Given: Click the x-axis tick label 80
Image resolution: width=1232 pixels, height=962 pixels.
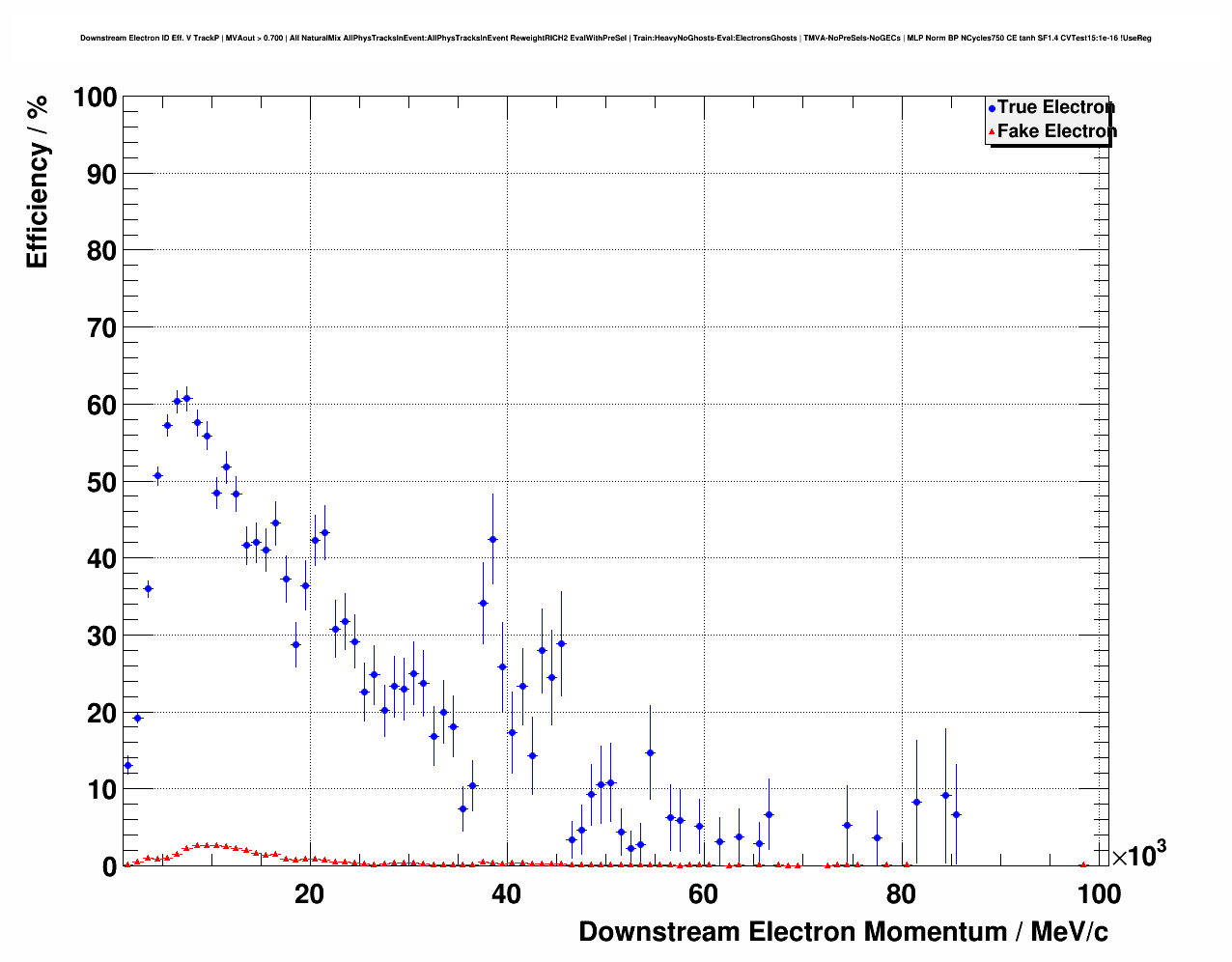Looking at the screenshot, I should coord(901,894).
